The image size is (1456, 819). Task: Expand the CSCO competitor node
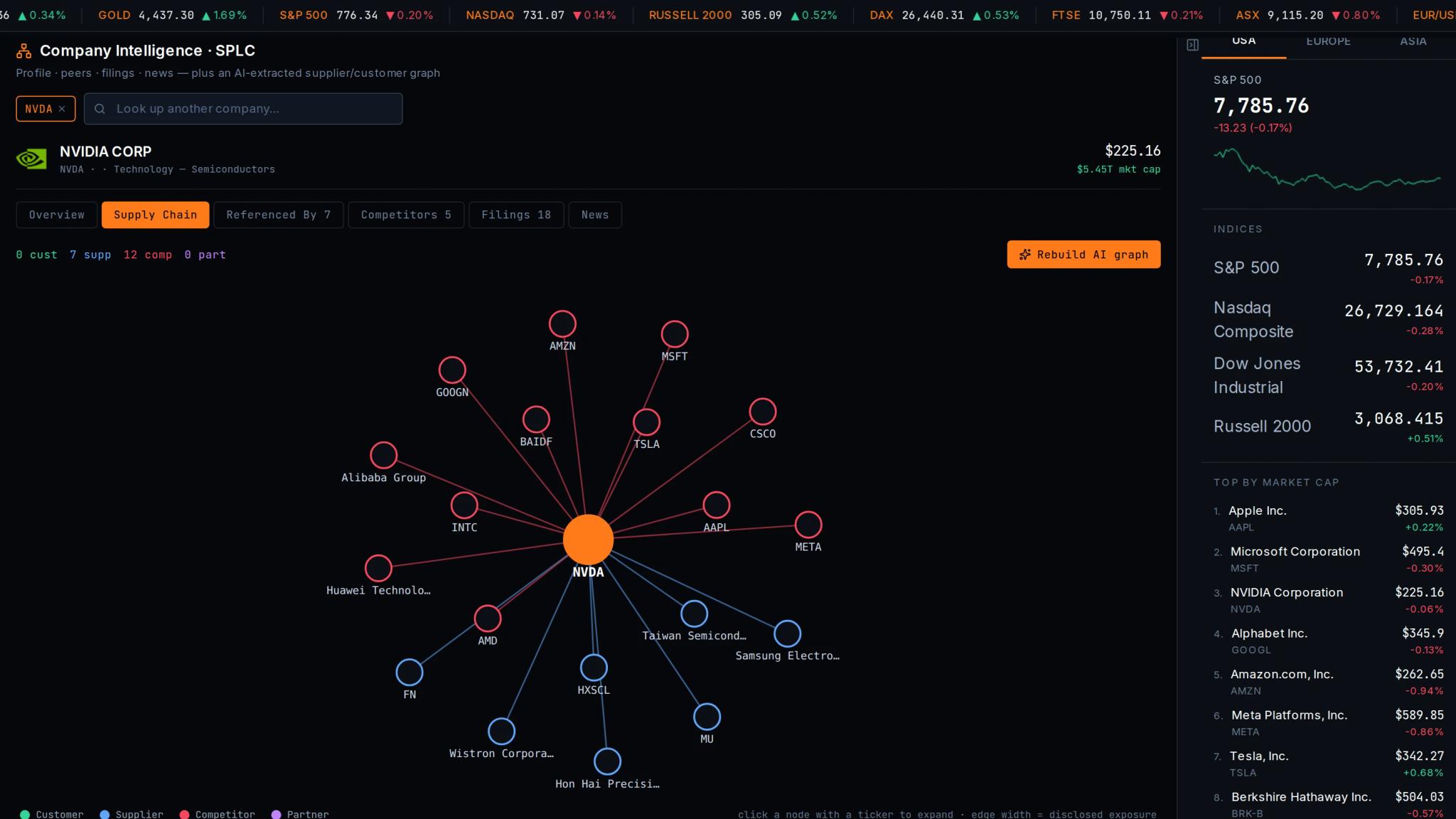pyautogui.click(x=763, y=412)
